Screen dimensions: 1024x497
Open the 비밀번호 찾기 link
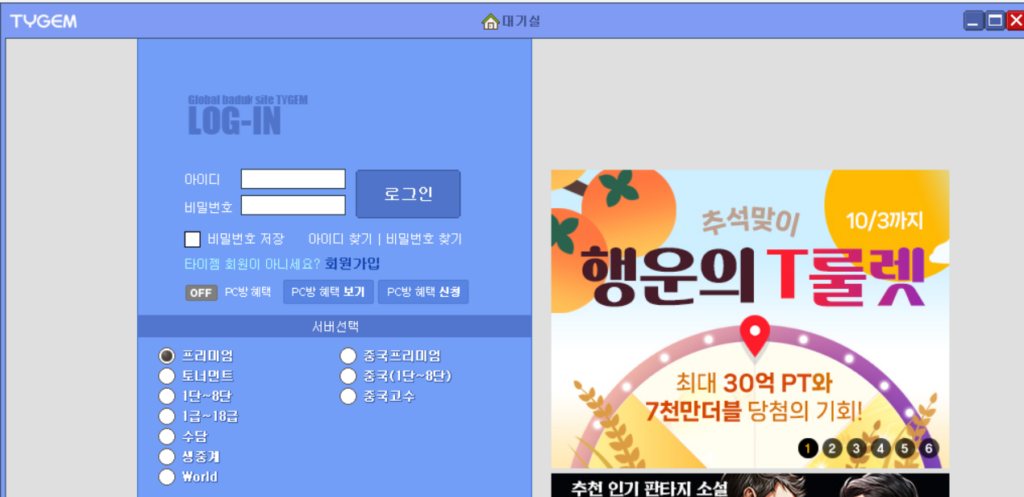click(424, 239)
